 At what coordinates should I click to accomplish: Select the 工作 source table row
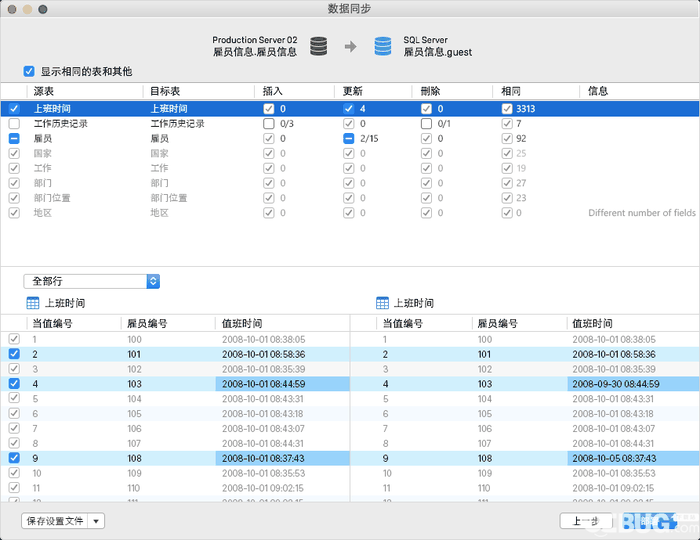[x=43, y=168]
